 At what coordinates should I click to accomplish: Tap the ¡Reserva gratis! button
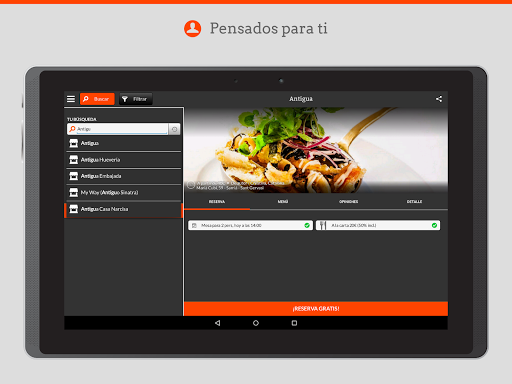pyautogui.click(x=316, y=309)
